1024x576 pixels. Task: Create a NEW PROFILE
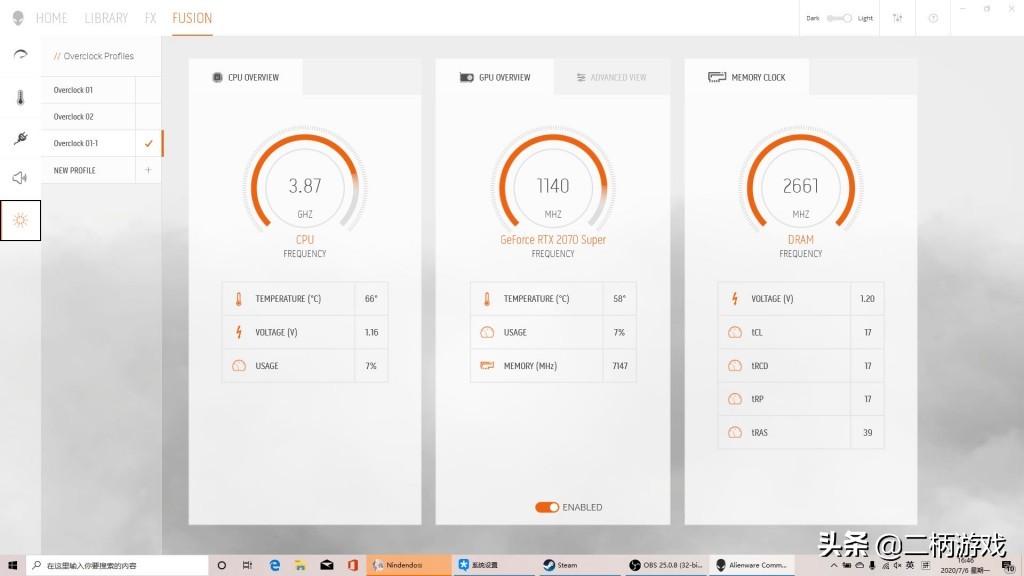pyautogui.click(x=88, y=170)
